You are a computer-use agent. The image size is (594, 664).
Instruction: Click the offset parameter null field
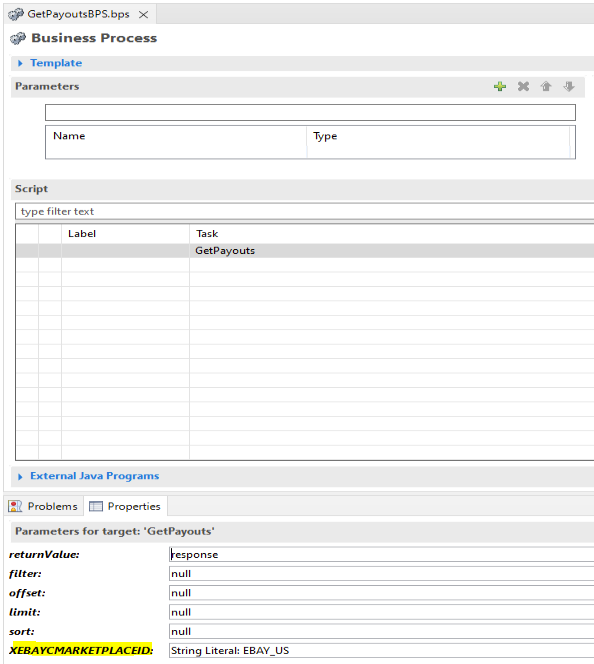[381, 593]
